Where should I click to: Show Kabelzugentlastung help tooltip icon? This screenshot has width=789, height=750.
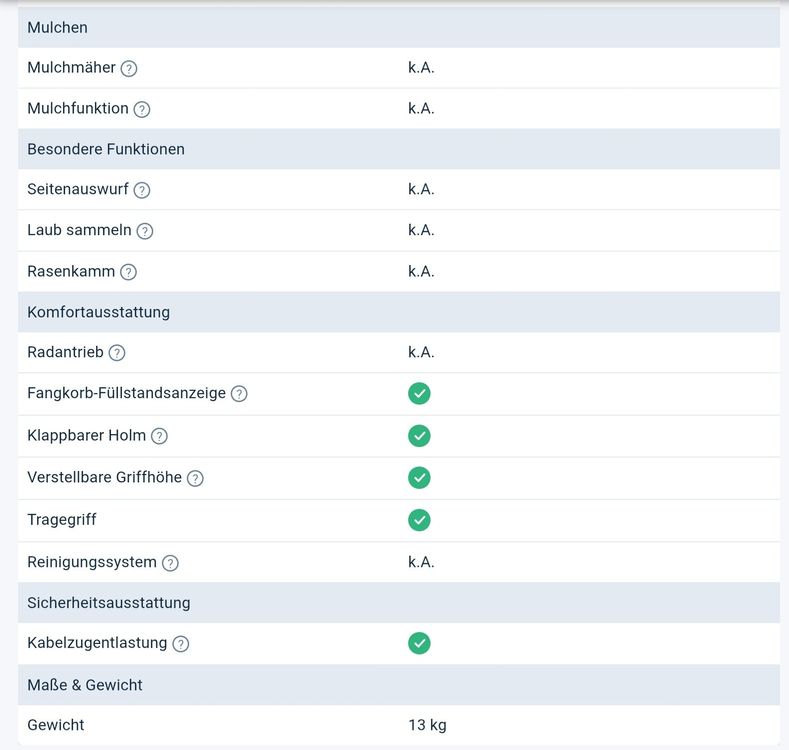pos(181,644)
